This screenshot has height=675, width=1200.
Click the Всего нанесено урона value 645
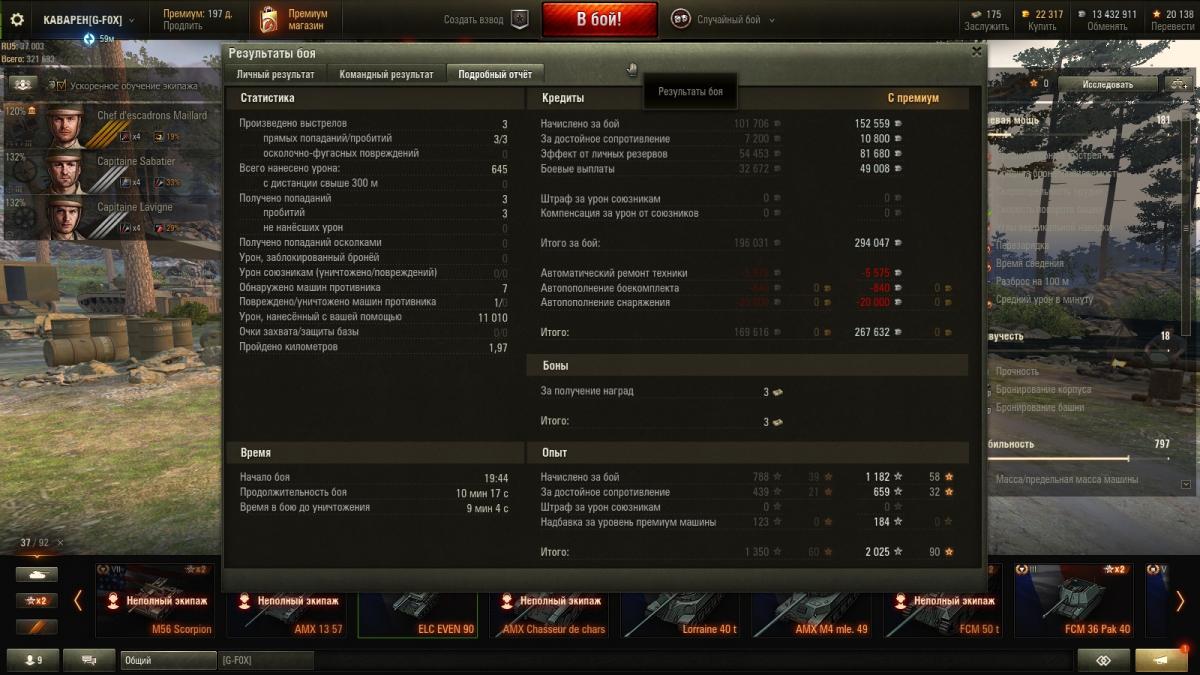499,169
